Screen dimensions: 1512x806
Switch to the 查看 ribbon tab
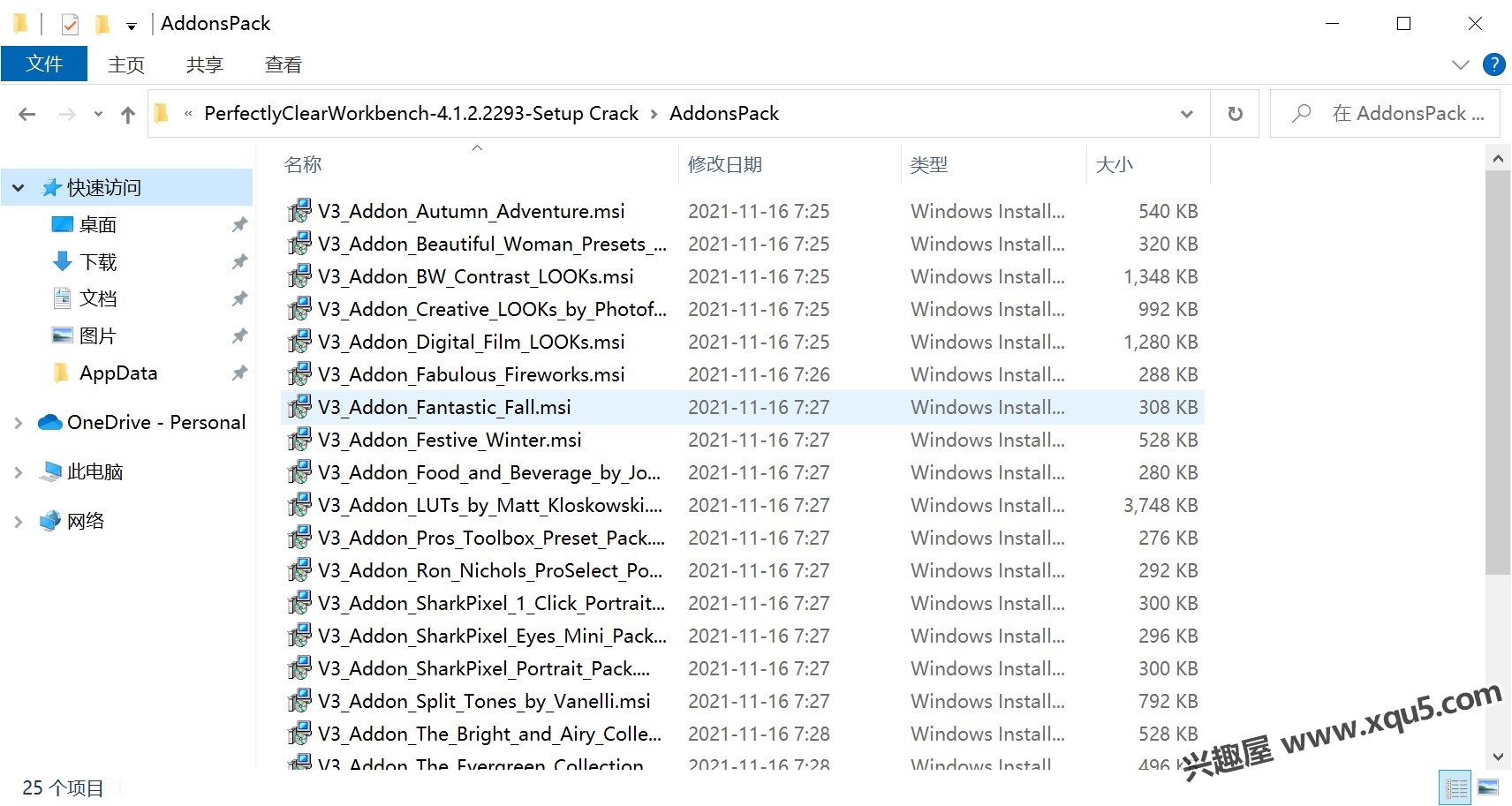pos(283,64)
